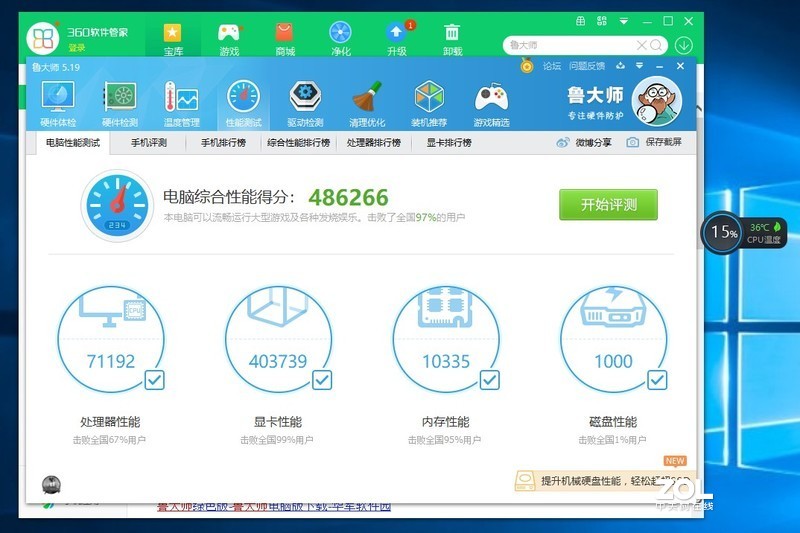
Task: Open the 鲁大师 download link in the background page
Action: tap(274, 507)
